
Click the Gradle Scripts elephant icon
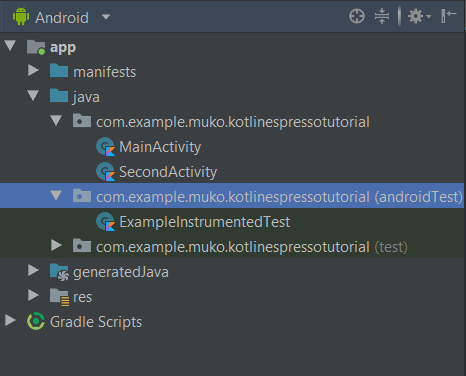point(36,321)
